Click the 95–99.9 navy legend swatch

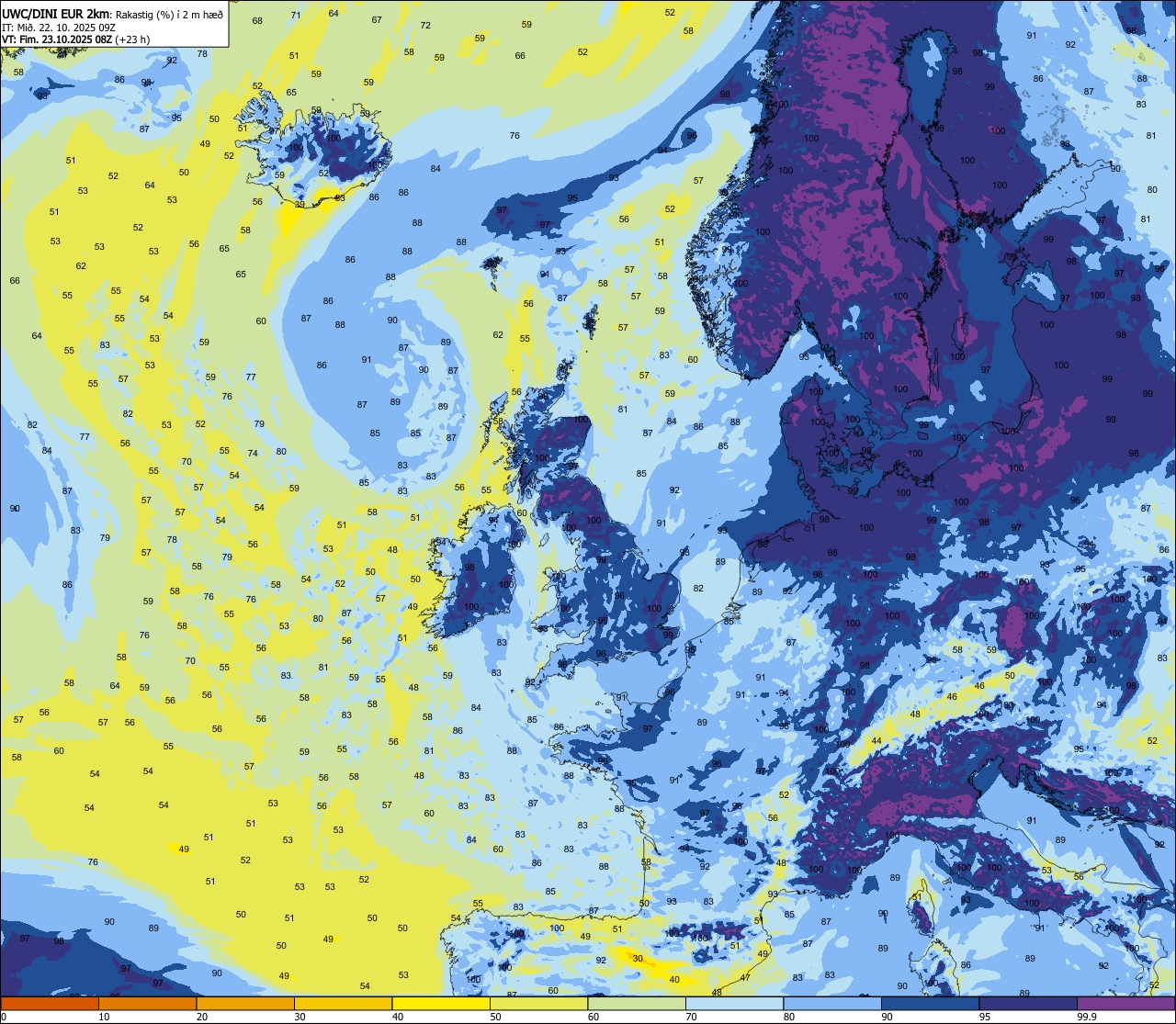[x=1028, y=1003]
